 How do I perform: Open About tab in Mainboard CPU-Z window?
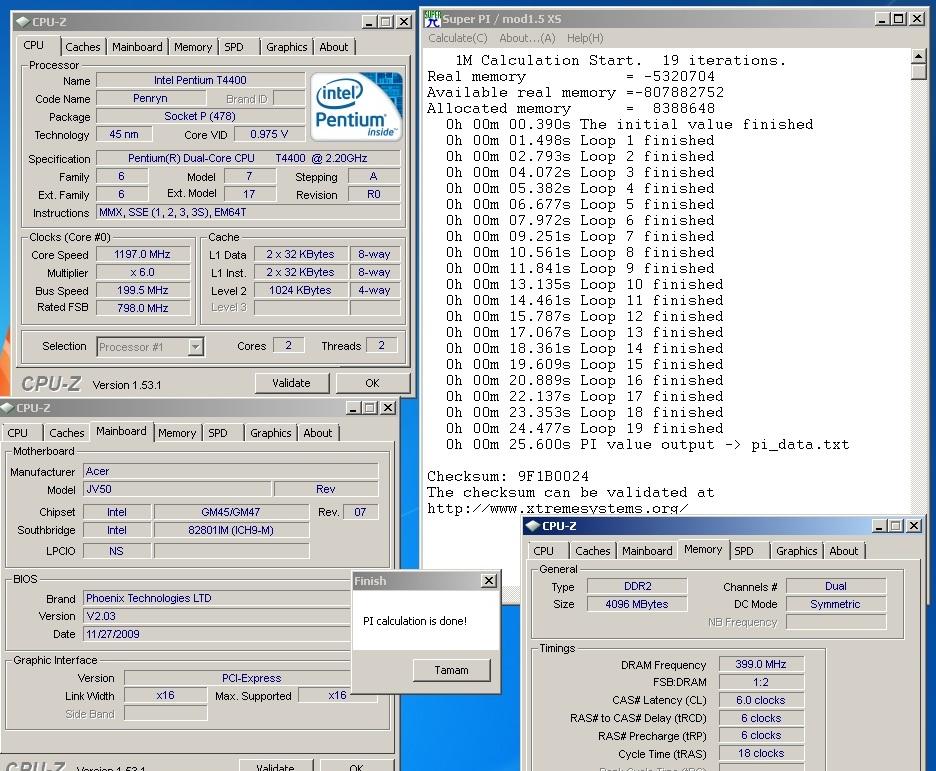click(x=317, y=433)
